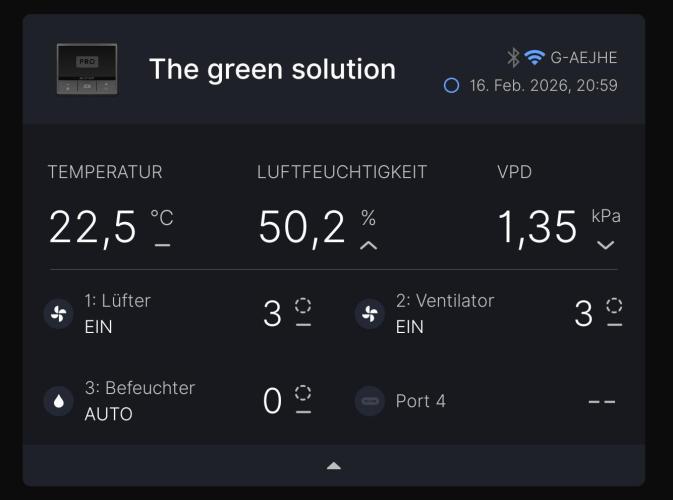Expand the card using bottom arrow
Image resolution: width=673 pixels, height=500 pixels.
click(334, 466)
